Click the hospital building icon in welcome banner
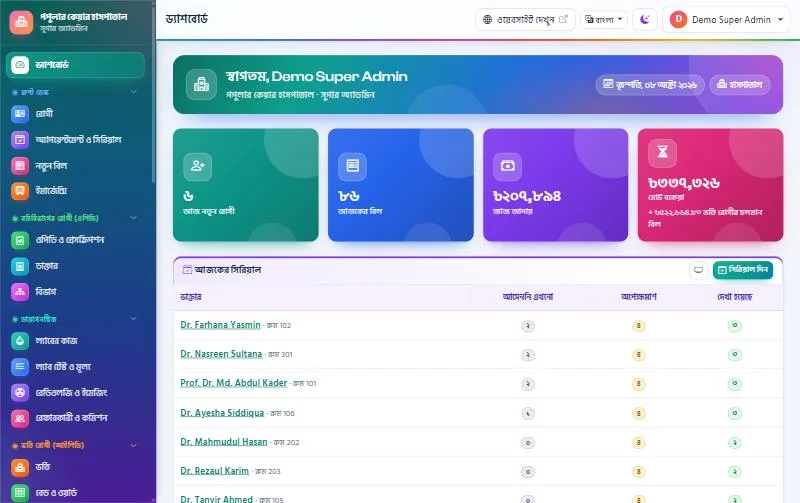800x503 pixels. (x=201, y=84)
